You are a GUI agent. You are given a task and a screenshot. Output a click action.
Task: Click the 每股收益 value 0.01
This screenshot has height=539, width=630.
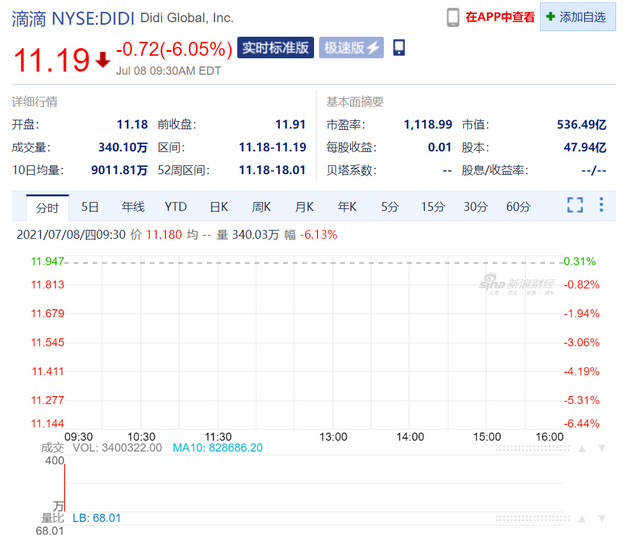click(x=440, y=147)
